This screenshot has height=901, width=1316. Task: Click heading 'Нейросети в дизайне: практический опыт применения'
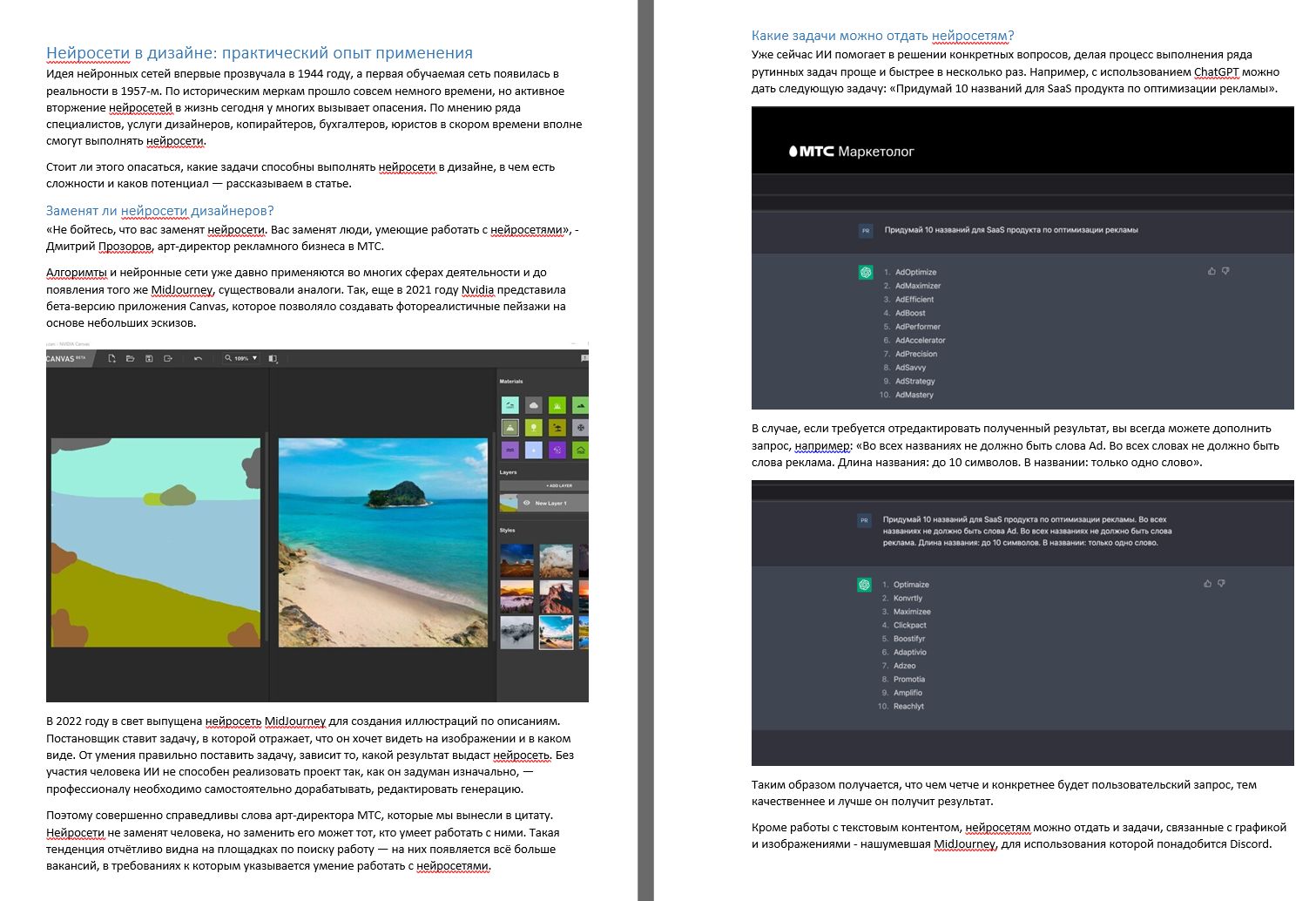[x=260, y=53]
